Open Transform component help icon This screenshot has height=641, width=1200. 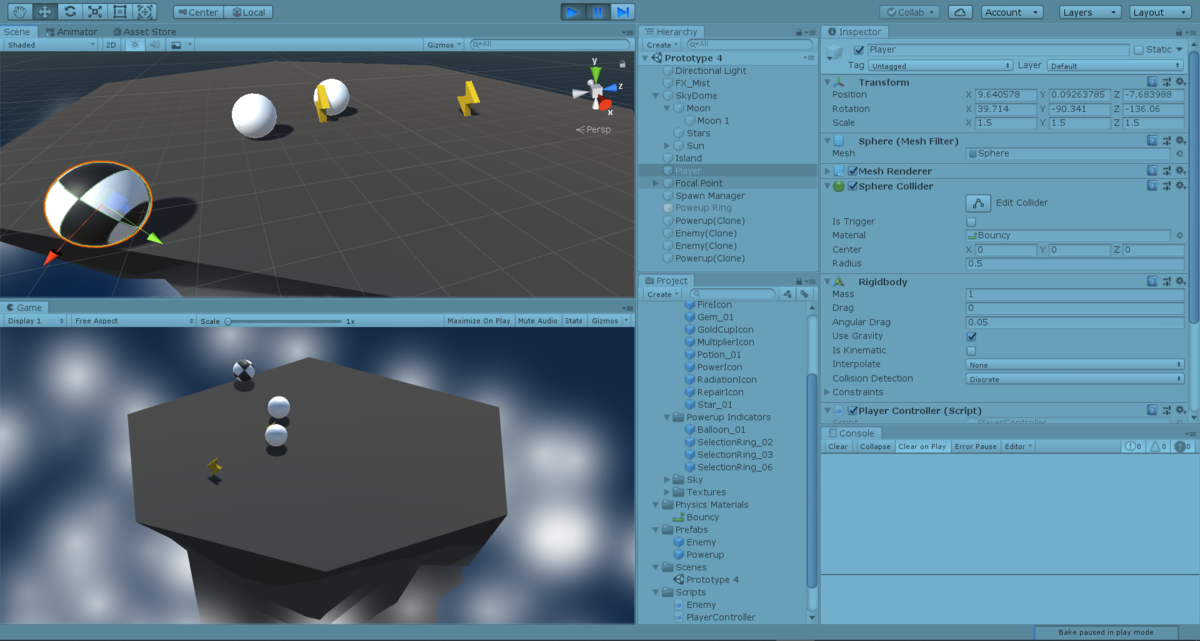1153,82
